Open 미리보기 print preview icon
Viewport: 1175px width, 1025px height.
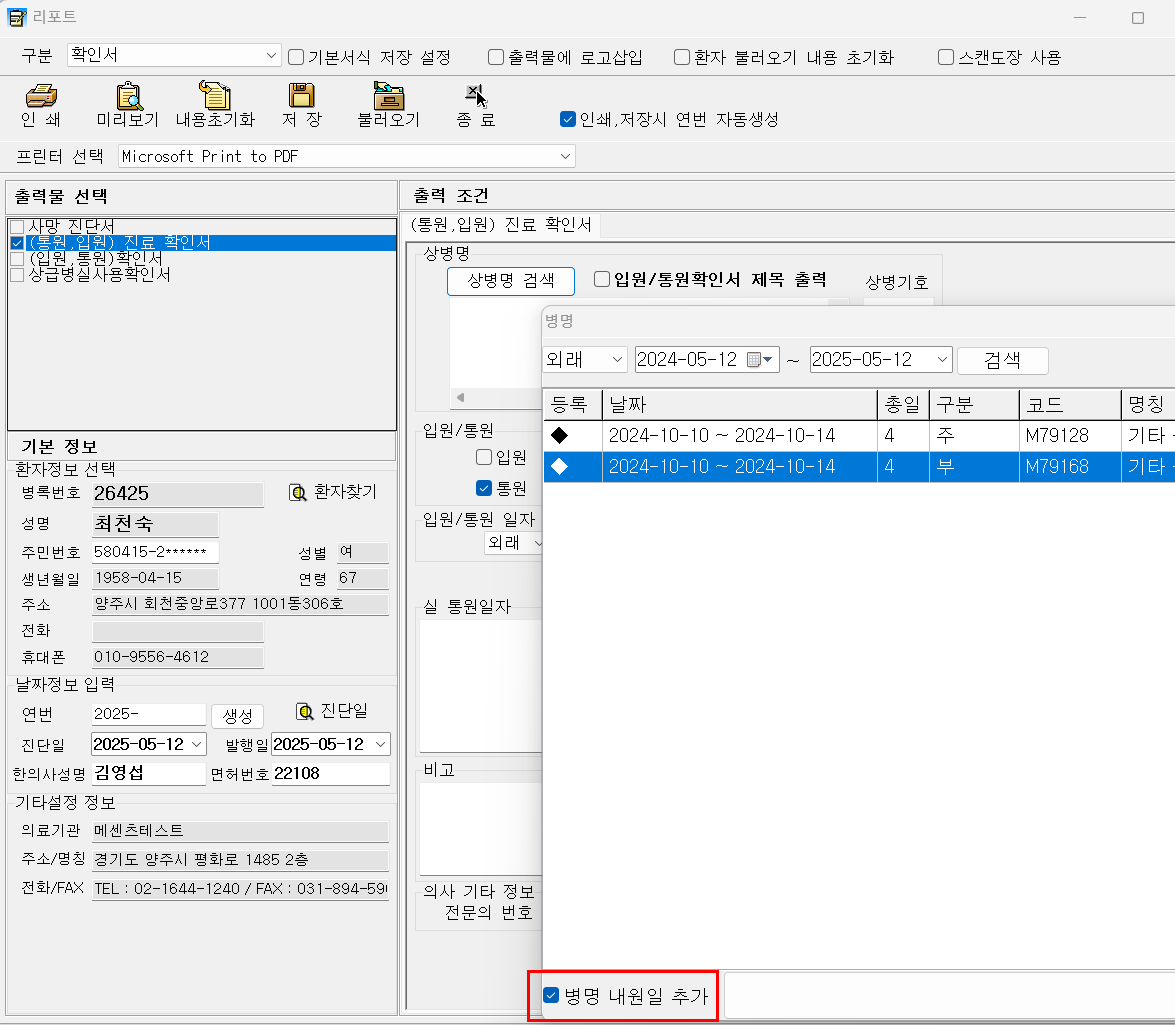(128, 97)
